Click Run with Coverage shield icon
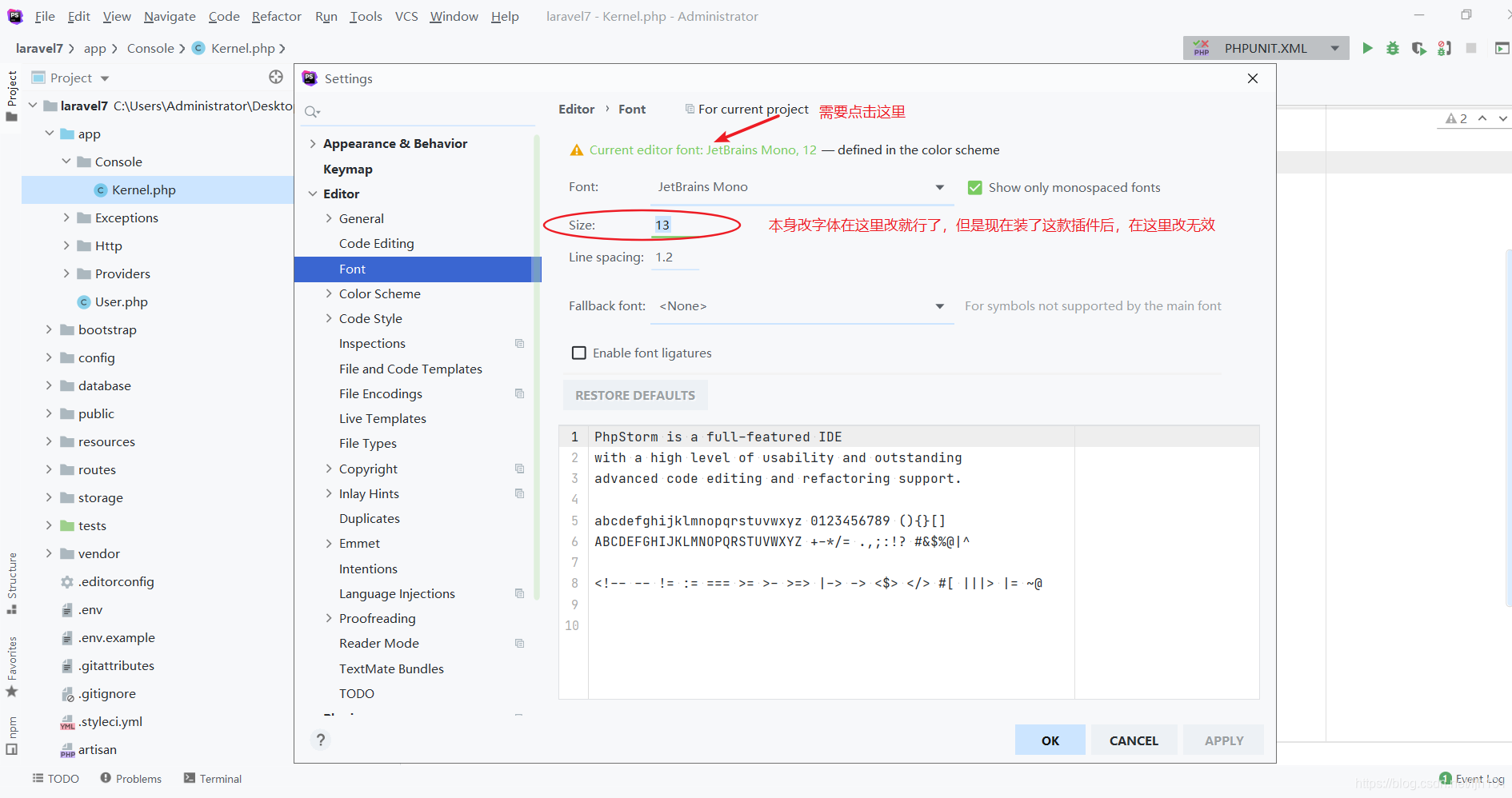1512x798 pixels. tap(1418, 48)
